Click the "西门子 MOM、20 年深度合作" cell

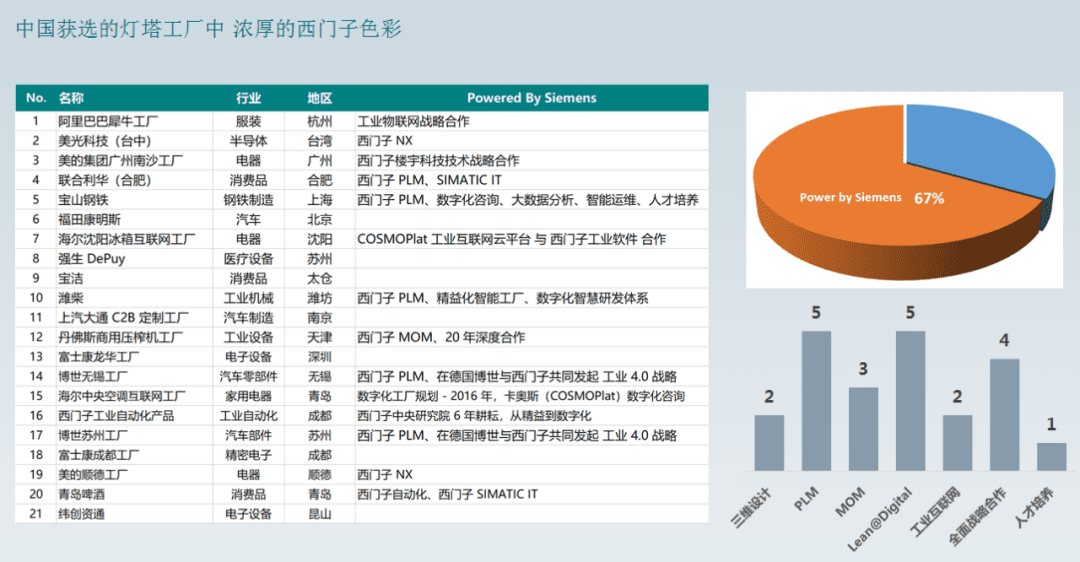tap(441, 337)
